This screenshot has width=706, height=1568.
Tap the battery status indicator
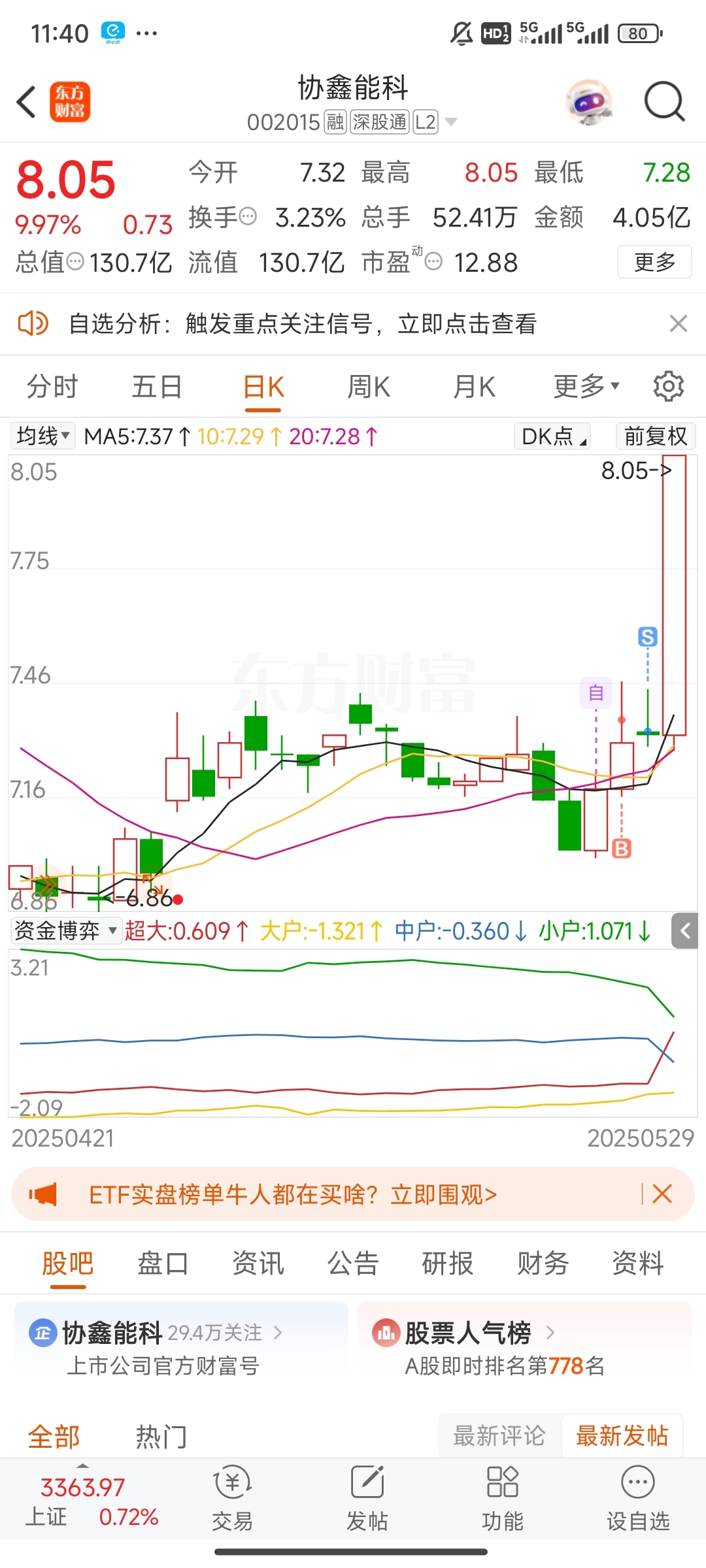(x=641, y=33)
